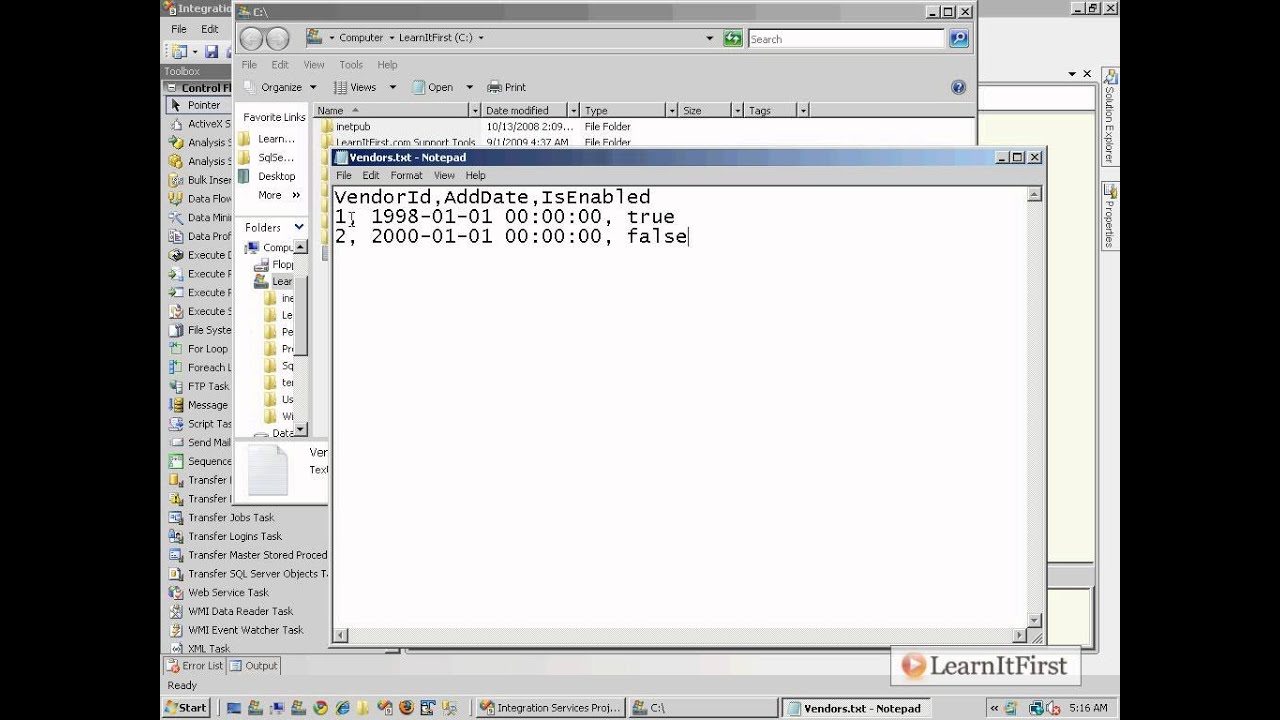
Task: Expand the Date modified column filter dropdown
Action: 572,110
